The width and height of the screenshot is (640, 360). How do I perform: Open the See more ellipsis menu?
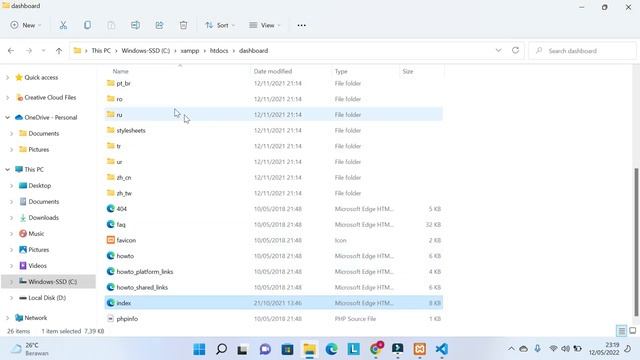pos(301,25)
